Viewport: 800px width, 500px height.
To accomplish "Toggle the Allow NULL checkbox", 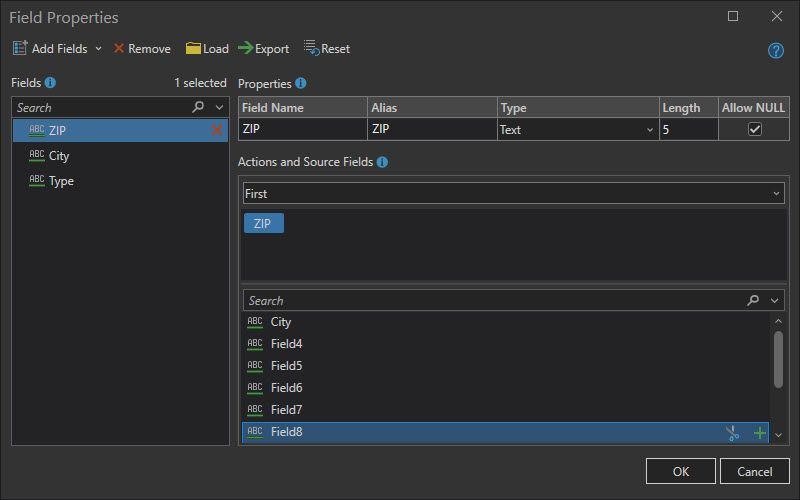I will (755, 129).
